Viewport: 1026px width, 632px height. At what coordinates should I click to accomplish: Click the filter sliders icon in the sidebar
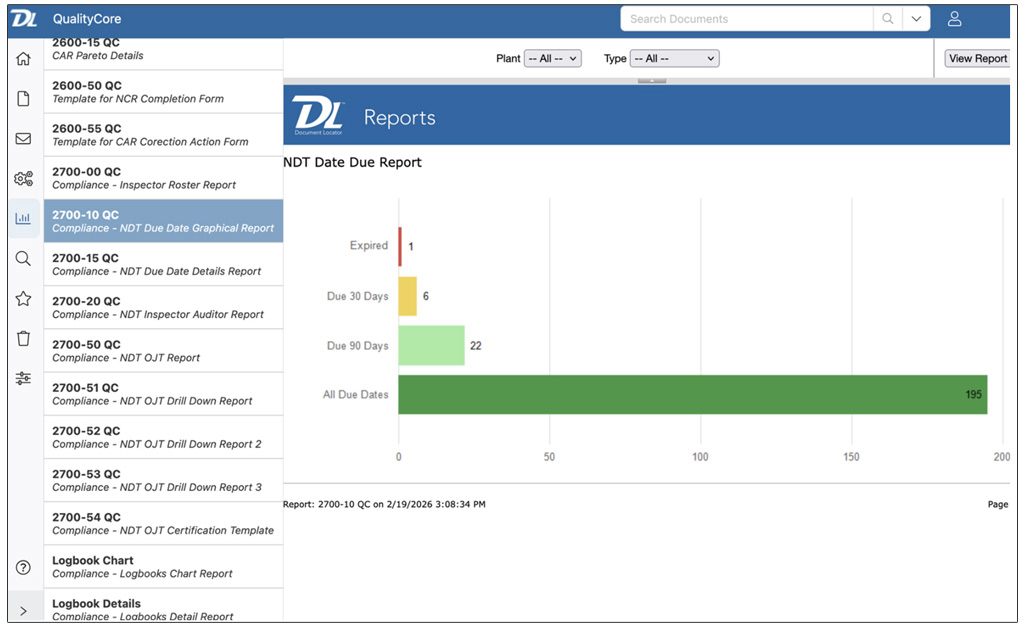tap(23, 378)
